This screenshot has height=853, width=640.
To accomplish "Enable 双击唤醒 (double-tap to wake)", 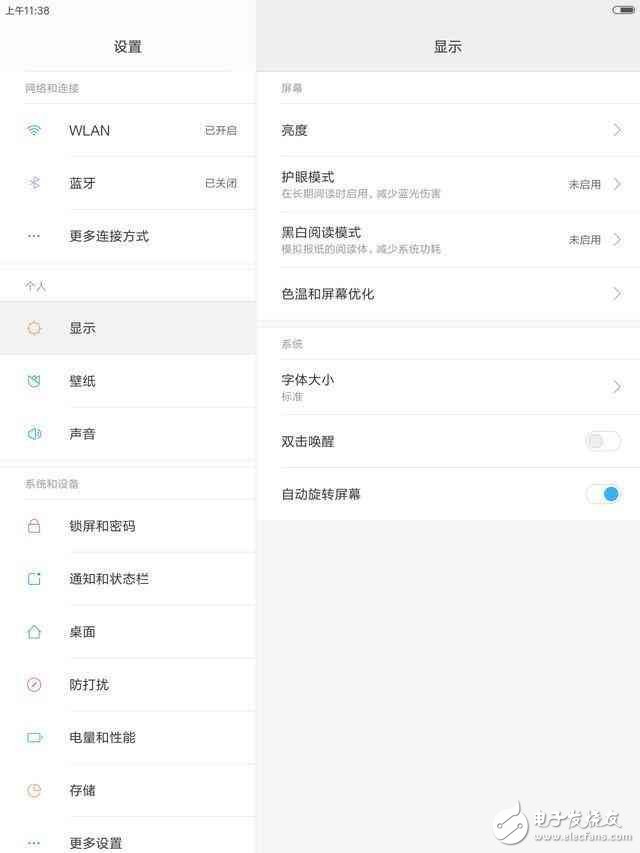I will (602, 441).
